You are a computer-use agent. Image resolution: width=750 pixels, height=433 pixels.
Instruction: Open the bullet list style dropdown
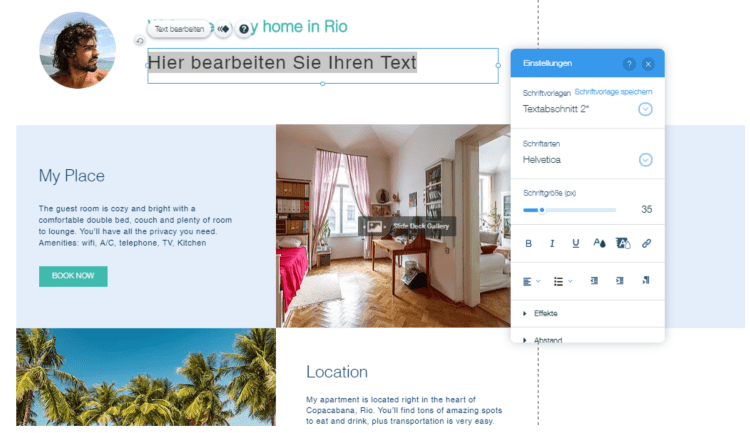coord(563,281)
